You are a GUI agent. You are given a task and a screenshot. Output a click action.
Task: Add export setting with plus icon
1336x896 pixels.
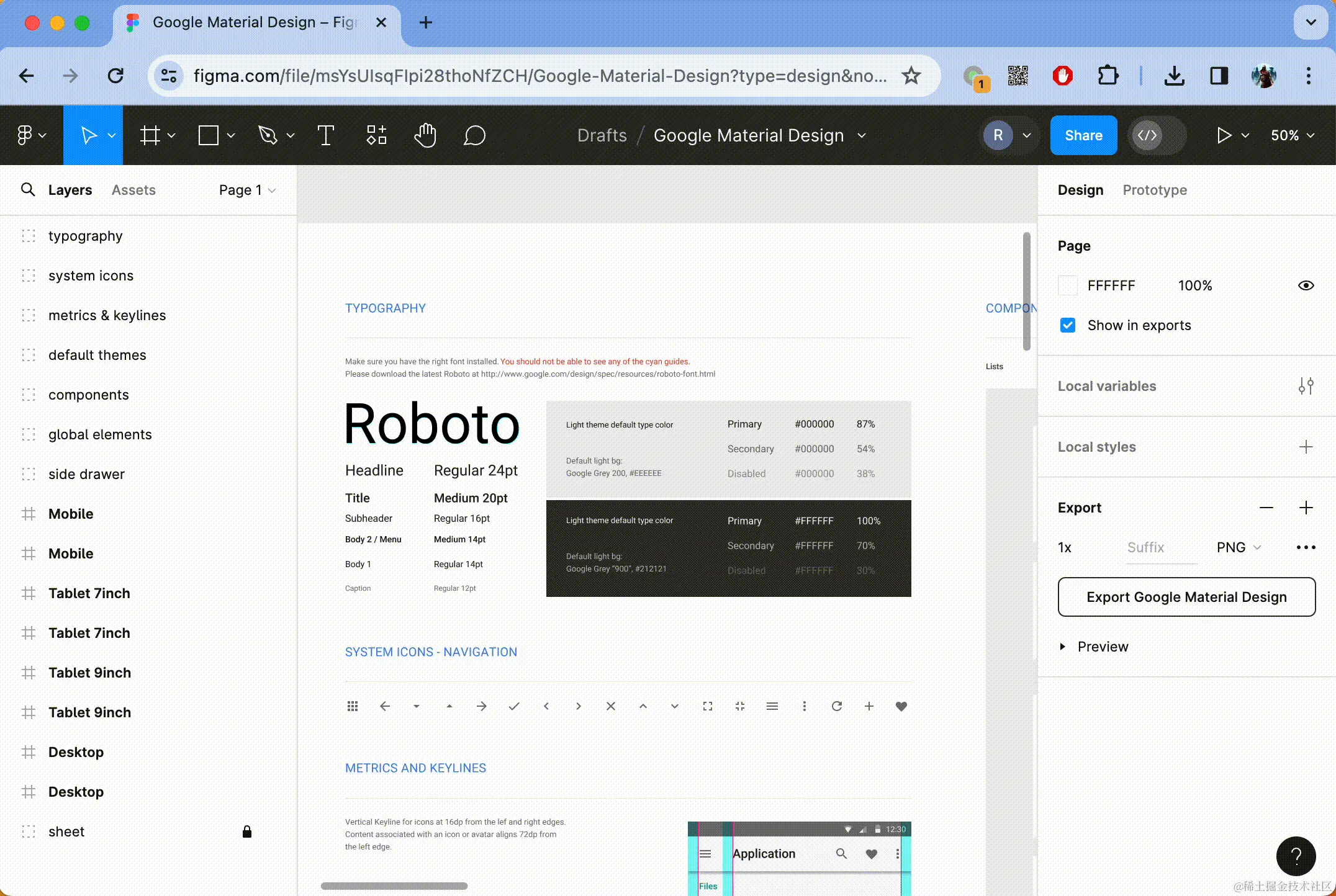[x=1306, y=508]
